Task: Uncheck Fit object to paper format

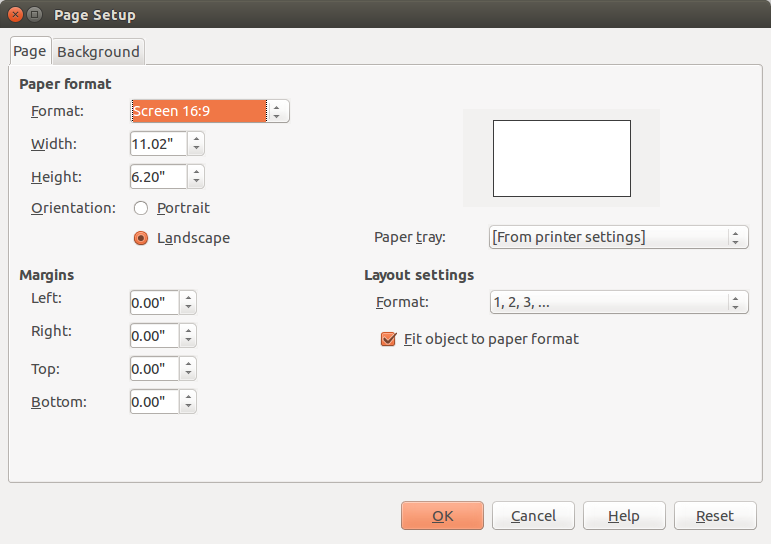Action: tap(389, 339)
